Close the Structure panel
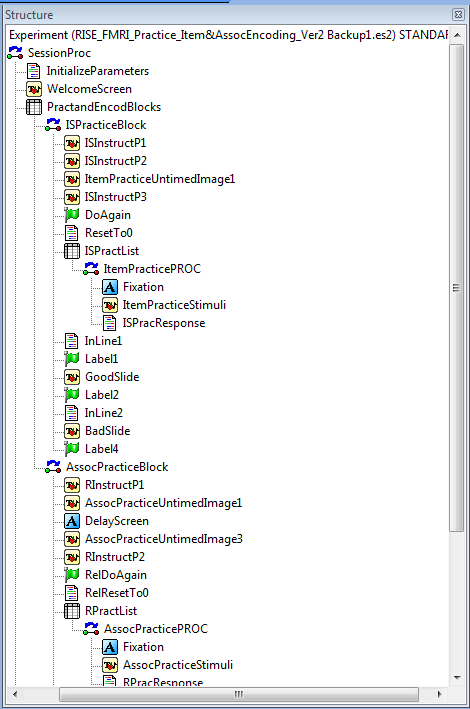 pyautogui.click(x=458, y=14)
